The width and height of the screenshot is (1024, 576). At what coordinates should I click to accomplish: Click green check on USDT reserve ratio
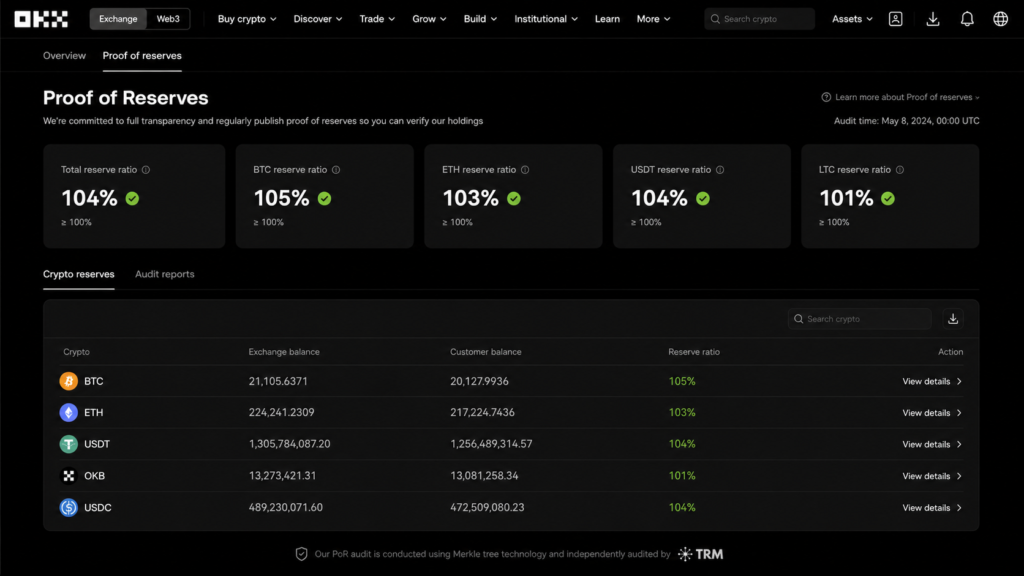[703, 199]
